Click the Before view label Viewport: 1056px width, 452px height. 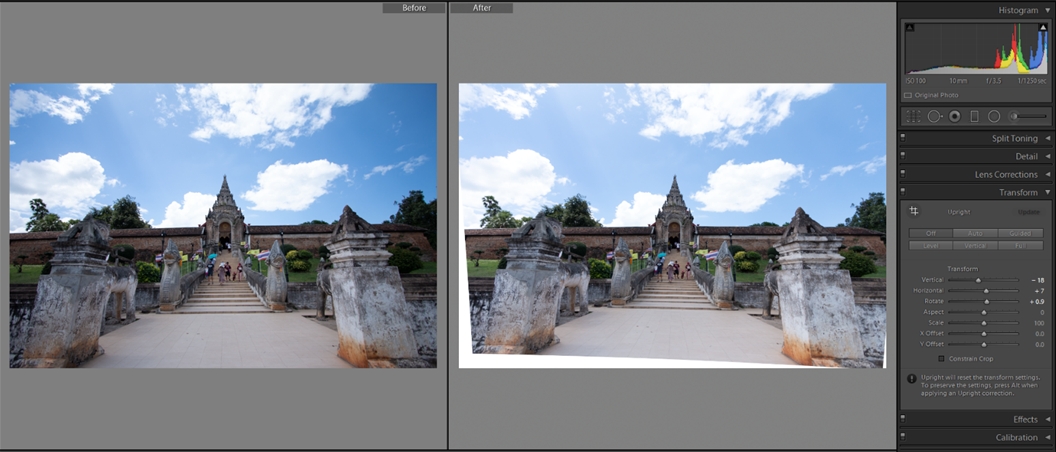414,8
